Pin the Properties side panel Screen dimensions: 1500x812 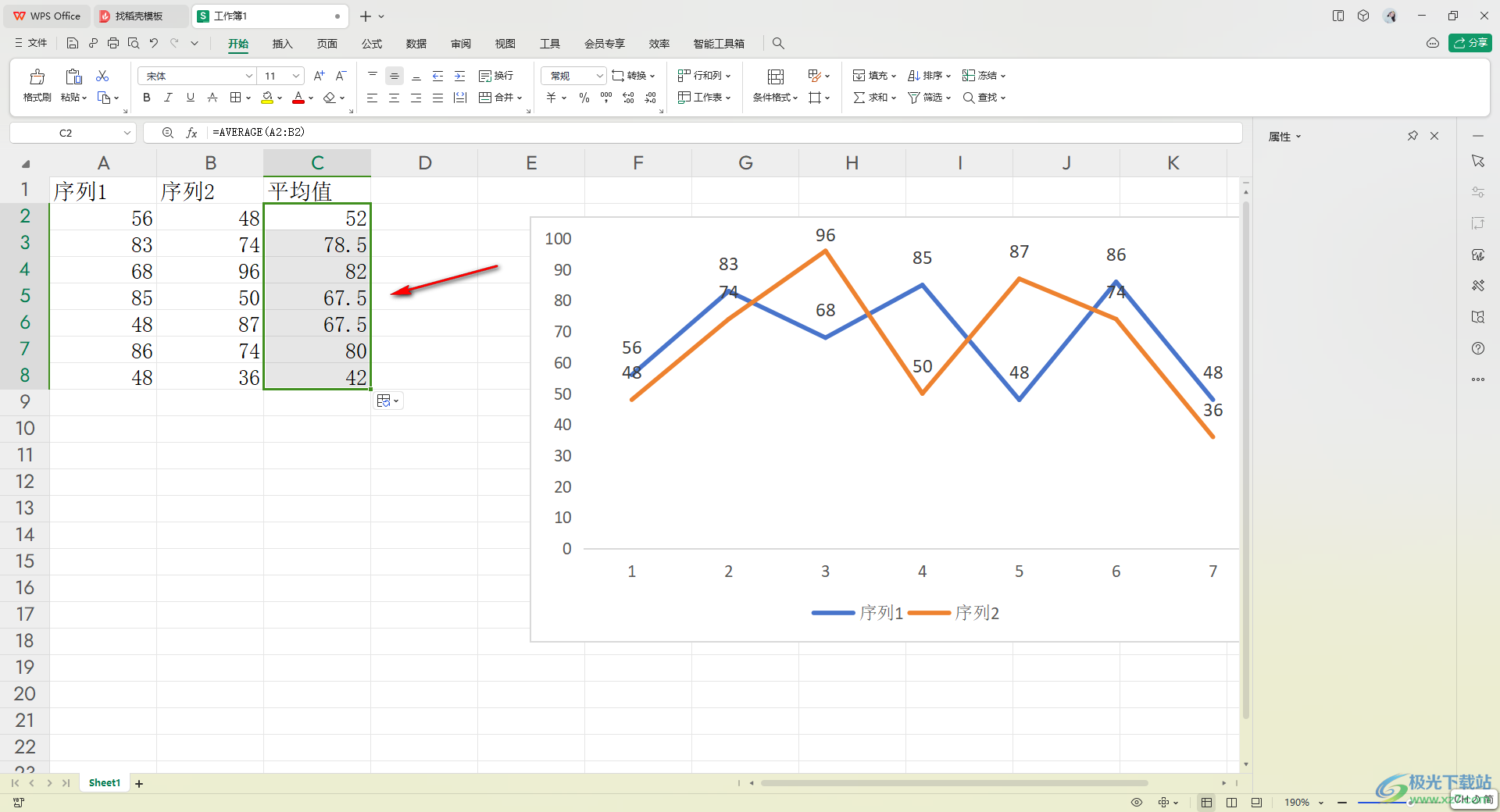pyautogui.click(x=1412, y=136)
